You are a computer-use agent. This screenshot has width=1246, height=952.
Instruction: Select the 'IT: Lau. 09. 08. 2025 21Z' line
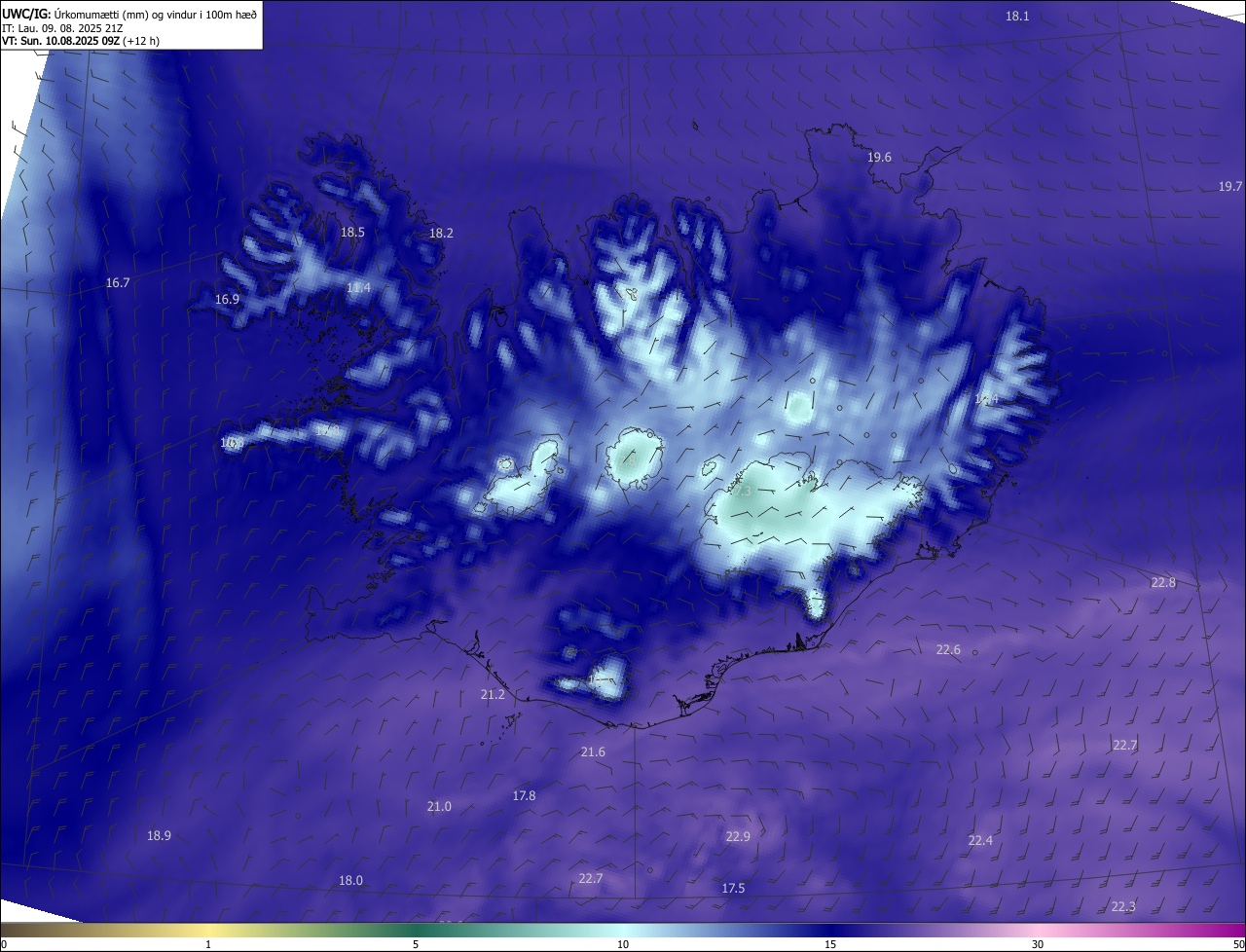coord(63,29)
